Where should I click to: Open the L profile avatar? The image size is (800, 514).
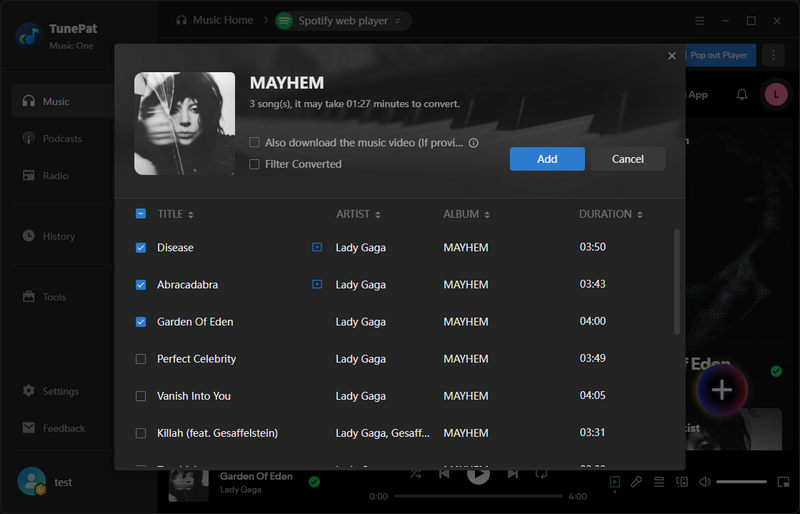776,94
